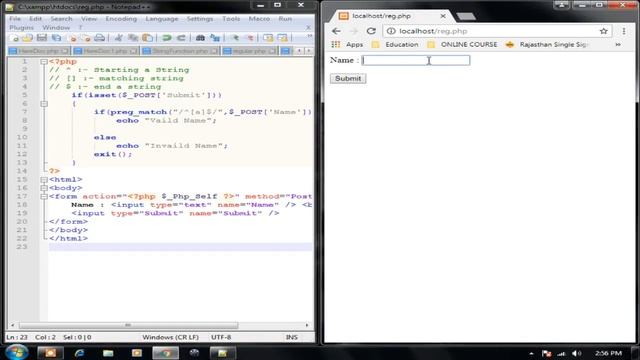
Task: Open the Encoding menu
Action: [x=121, y=19]
